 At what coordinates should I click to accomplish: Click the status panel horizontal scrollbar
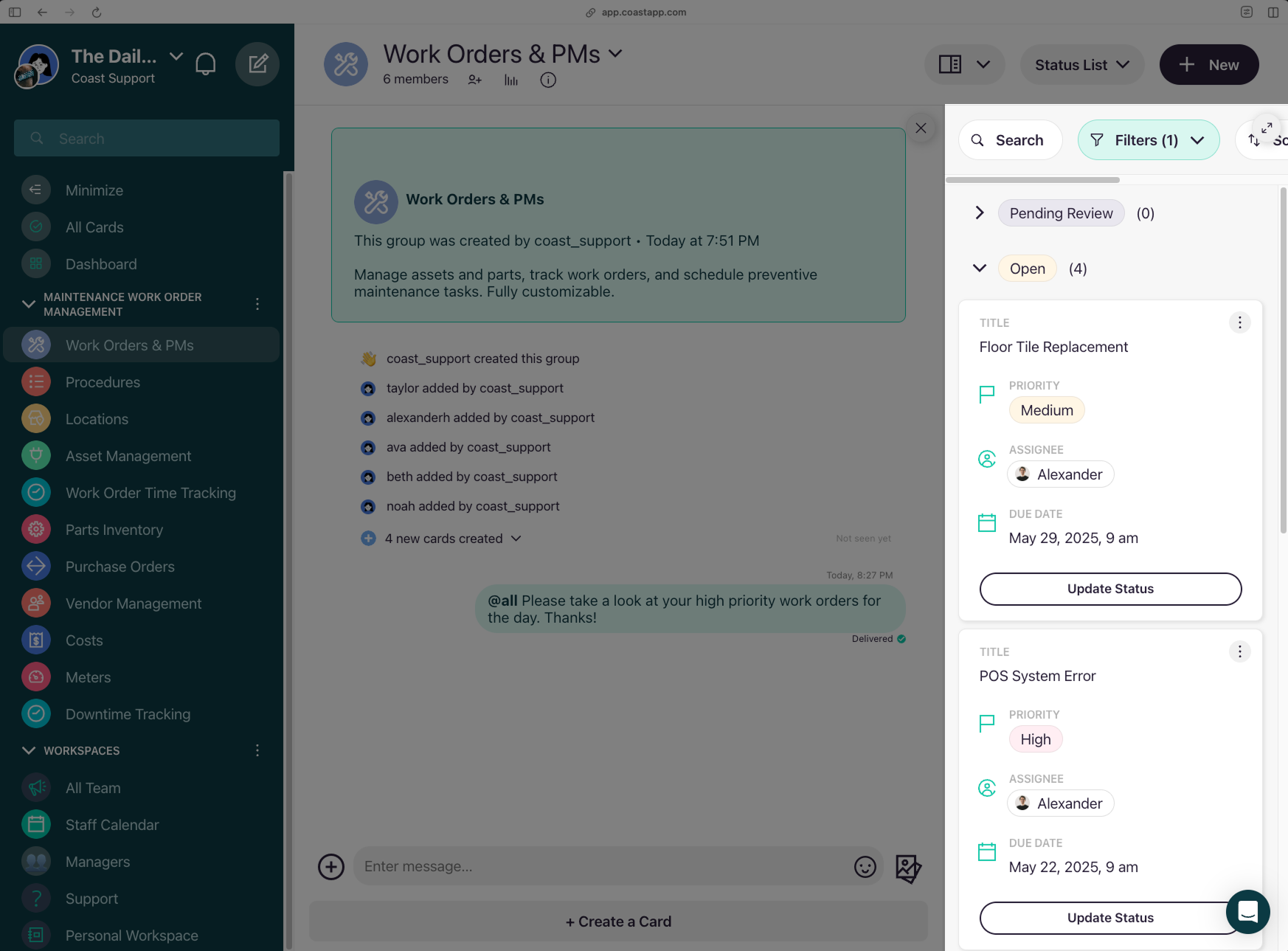coord(1033,180)
